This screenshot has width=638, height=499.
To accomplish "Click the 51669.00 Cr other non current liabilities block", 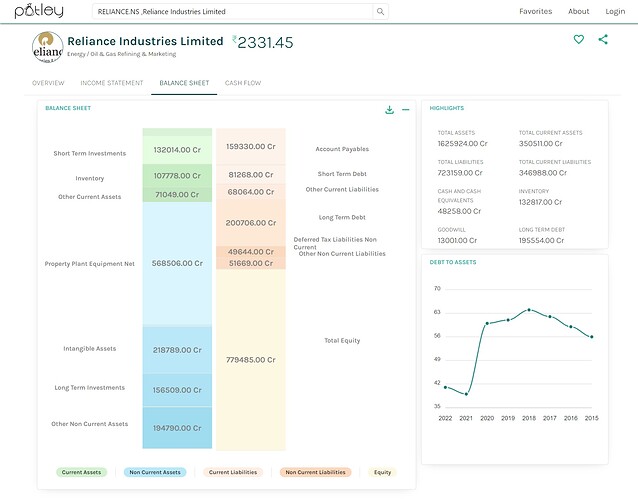I will click(251, 263).
